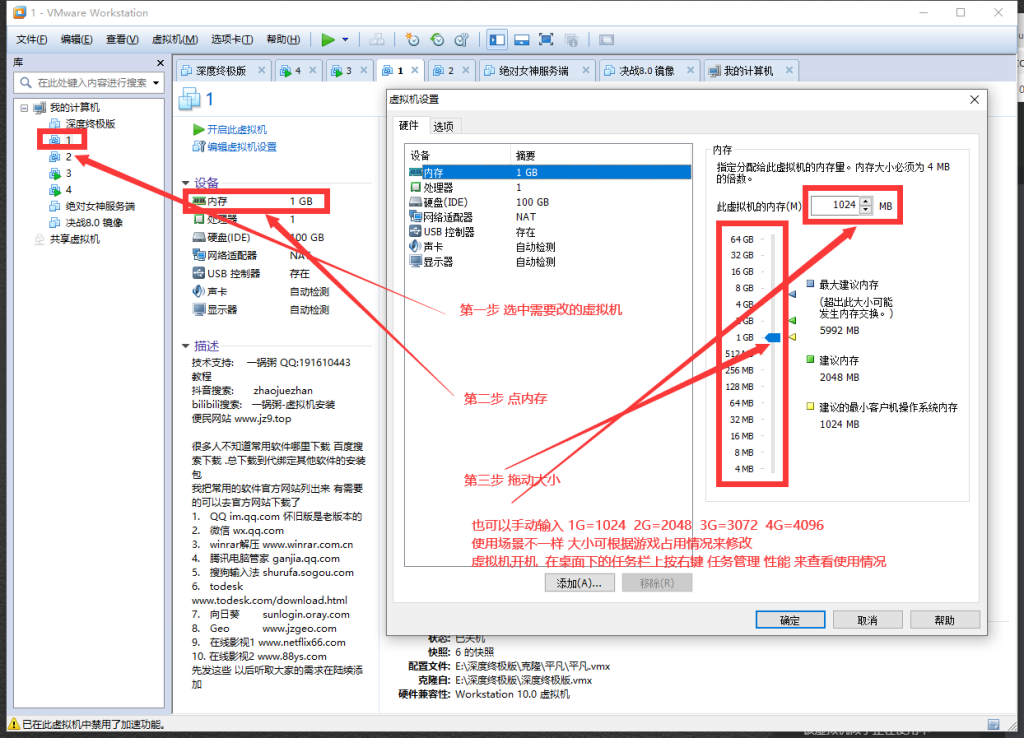This screenshot has width=1024, height=738.
Task: Select USB 控制器 in the settings device list
Action: click(549, 232)
